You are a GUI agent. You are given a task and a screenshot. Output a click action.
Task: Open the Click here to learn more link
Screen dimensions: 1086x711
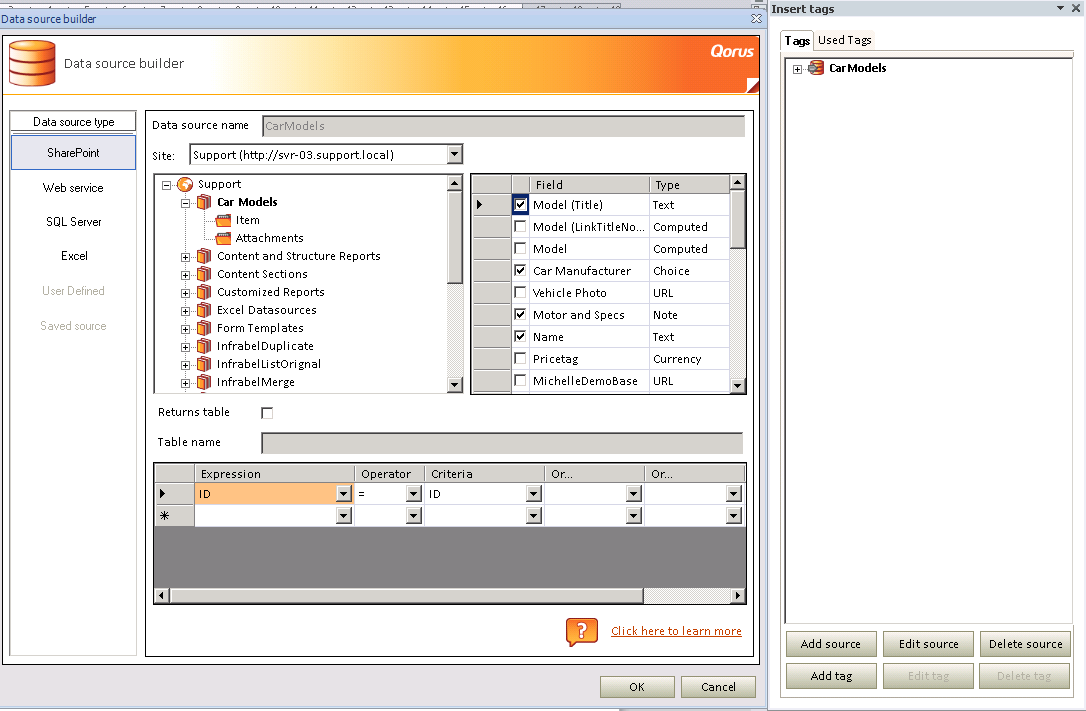(676, 631)
